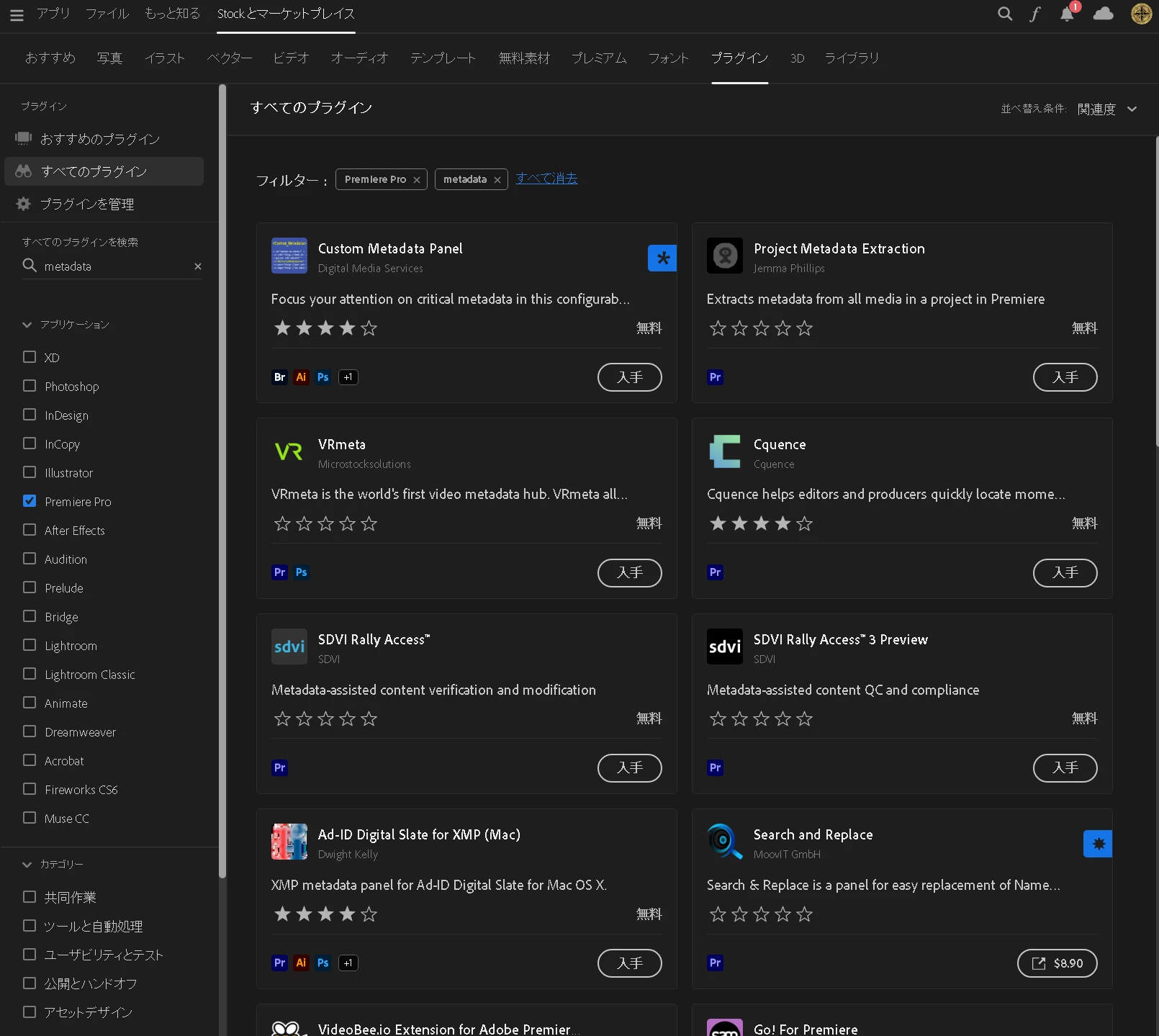The width and height of the screenshot is (1159, 1036).
Task: Buy Search and Replace for $8.90
Action: coord(1057,963)
